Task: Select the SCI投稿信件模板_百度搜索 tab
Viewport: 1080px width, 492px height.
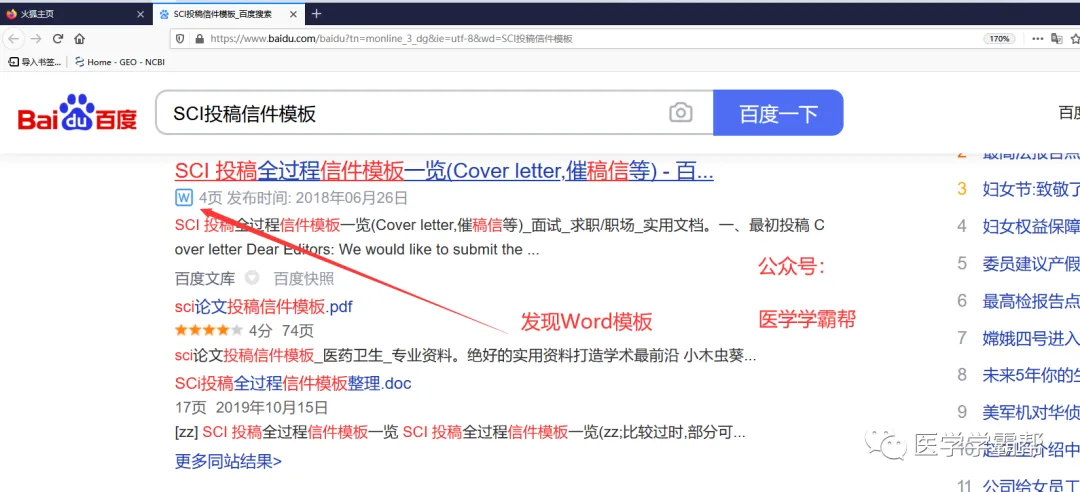Action: pos(227,14)
